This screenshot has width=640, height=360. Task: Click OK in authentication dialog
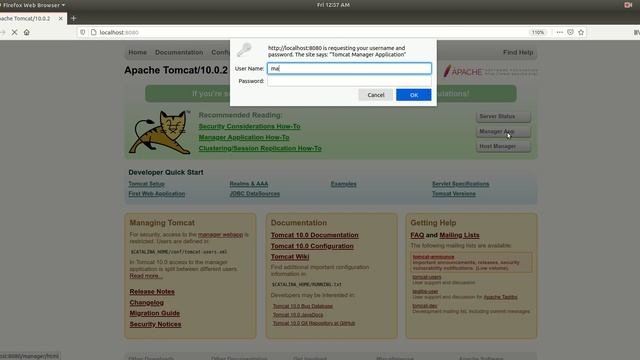[x=413, y=95]
